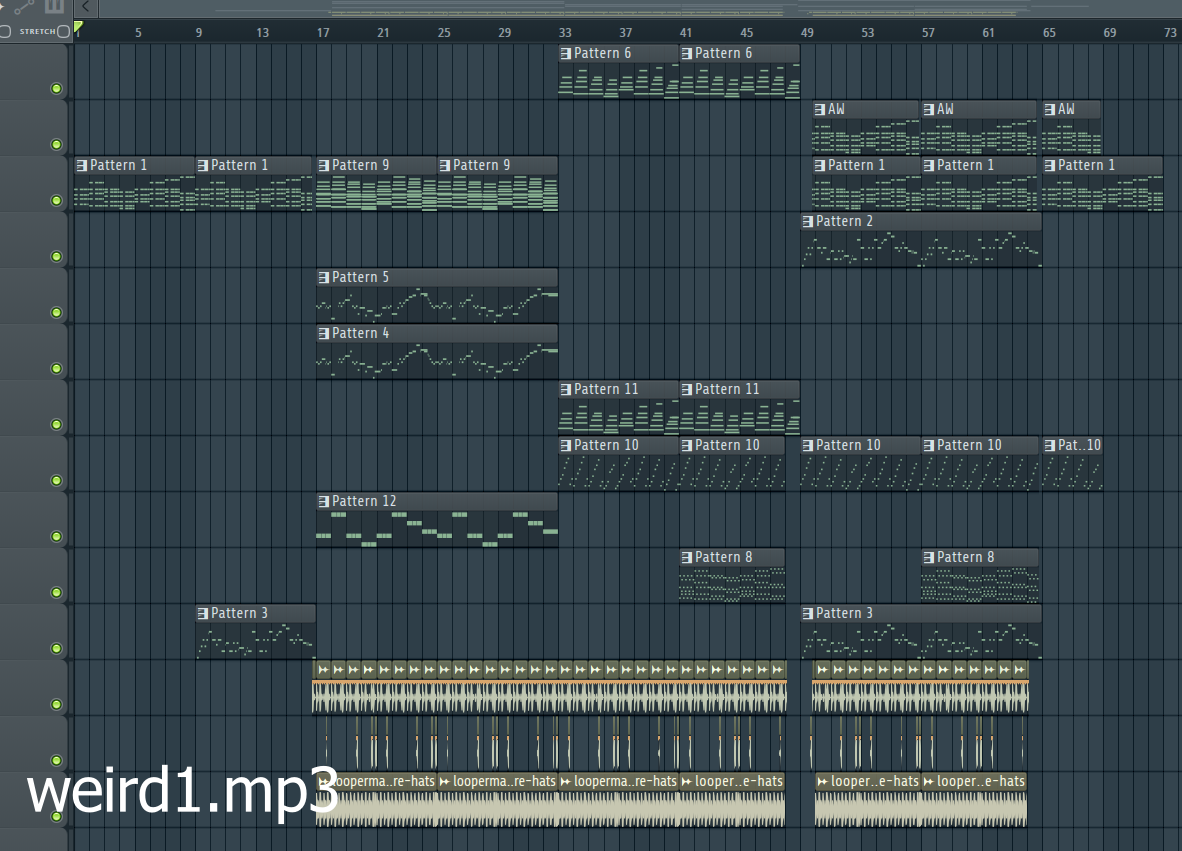Click the icon of Pattern 10 clip at bar 33

tap(565, 445)
